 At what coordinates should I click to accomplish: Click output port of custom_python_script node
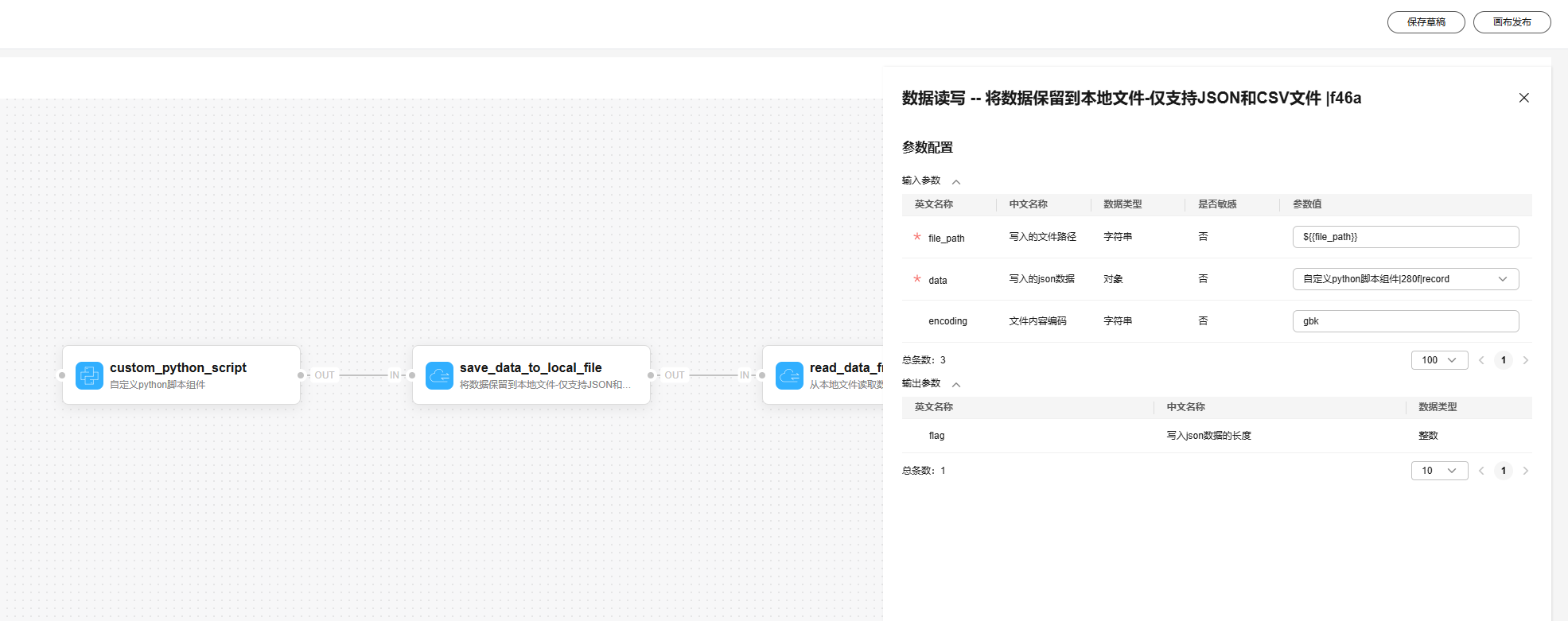301,375
